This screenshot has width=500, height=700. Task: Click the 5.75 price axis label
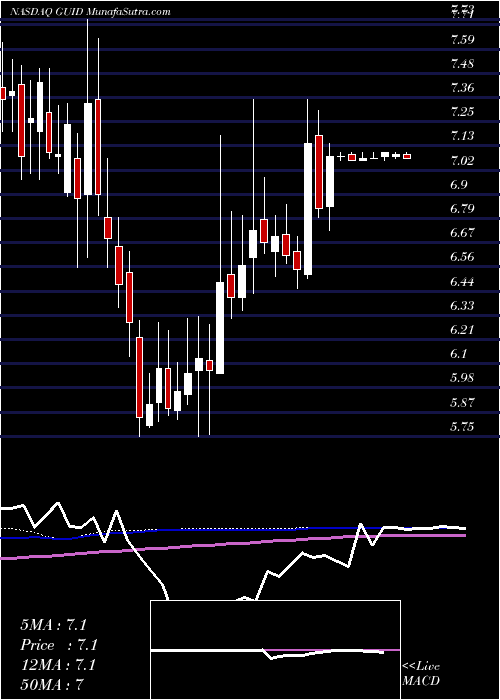click(462, 427)
